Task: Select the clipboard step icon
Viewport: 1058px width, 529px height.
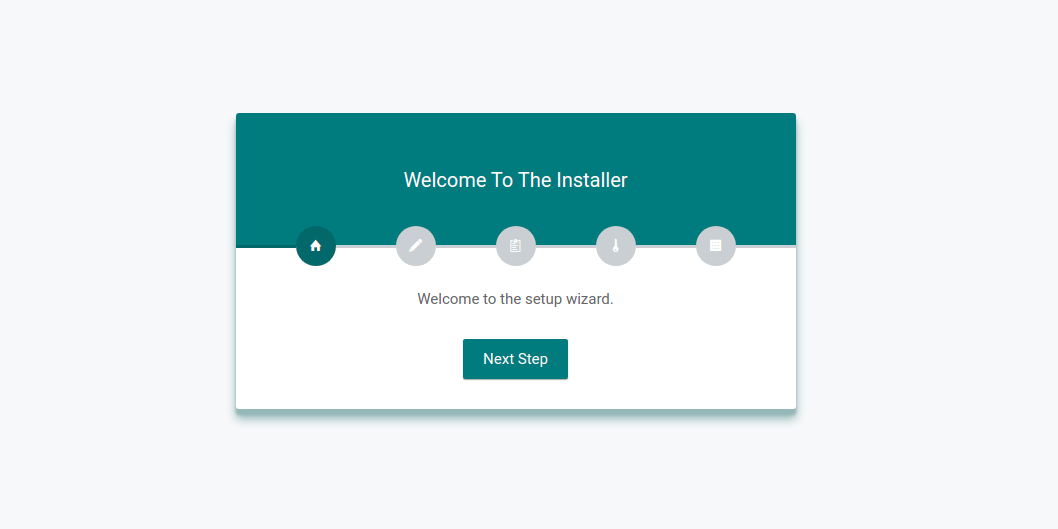Action: tap(516, 246)
